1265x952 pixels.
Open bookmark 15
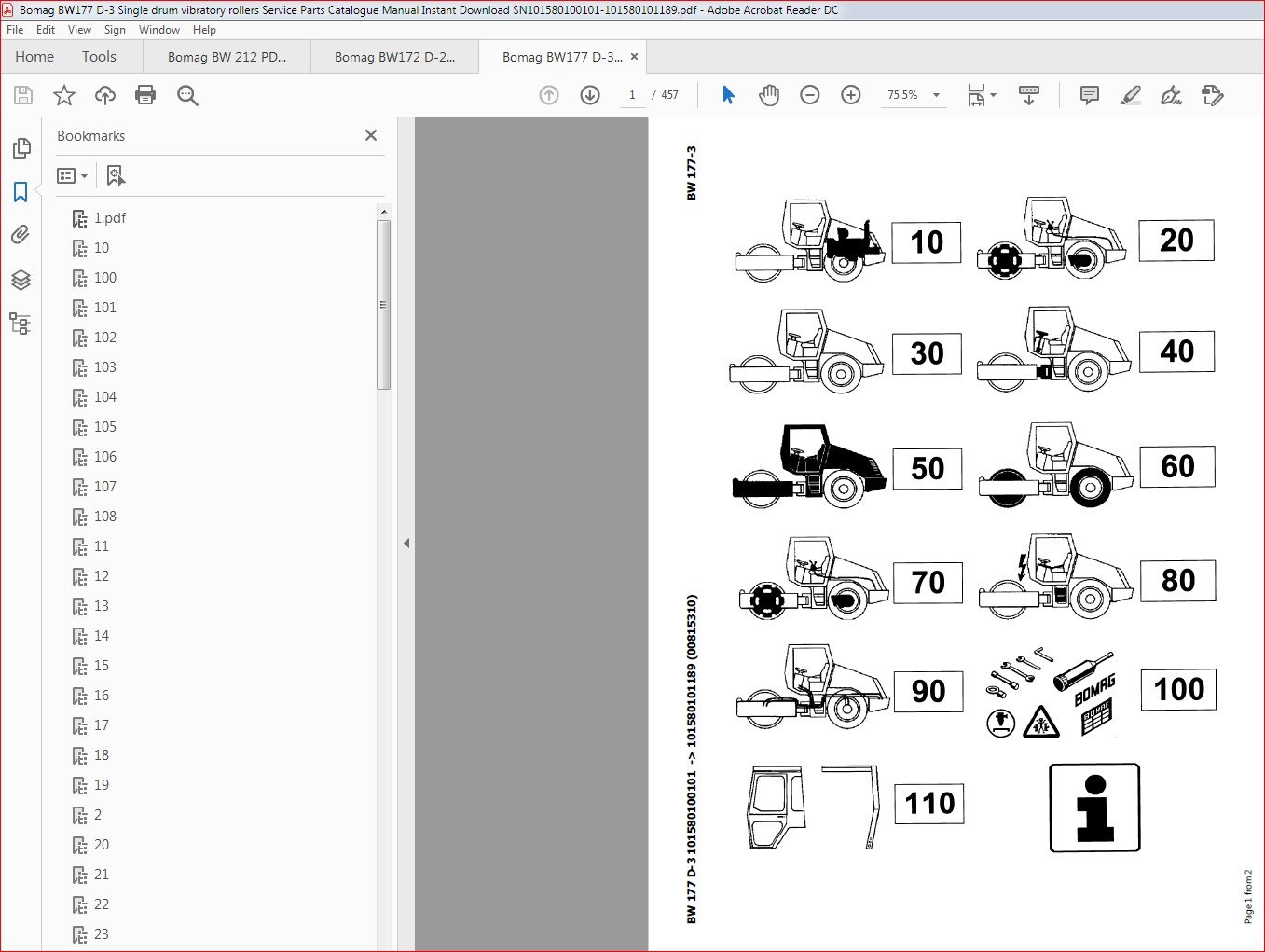102,666
